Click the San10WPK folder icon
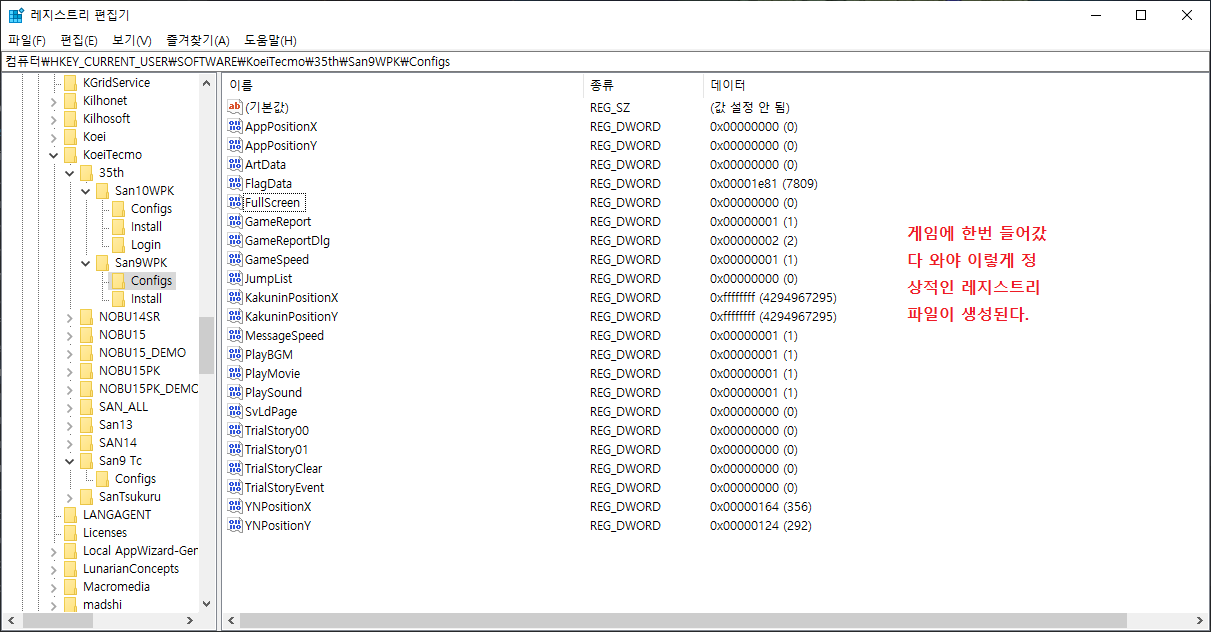 tap(102, 191)
